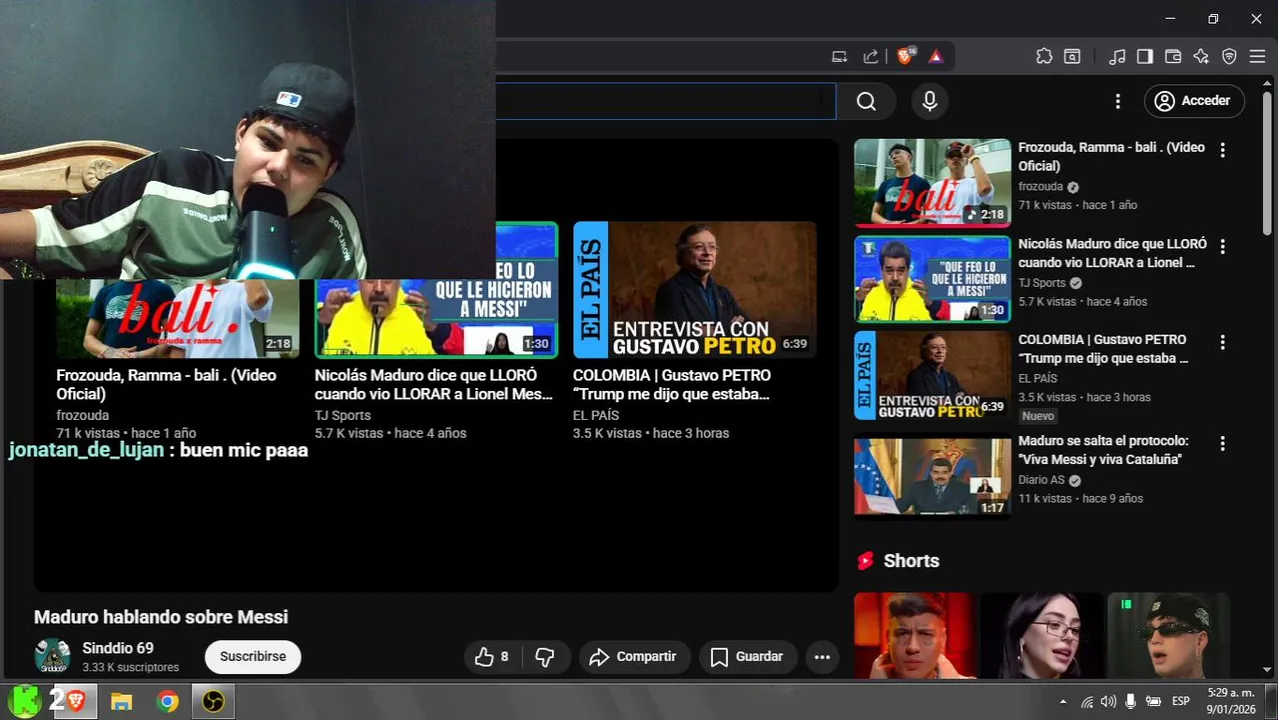Click the battery tray icon
1278x720 pixels.
[x=1153, y=701]
